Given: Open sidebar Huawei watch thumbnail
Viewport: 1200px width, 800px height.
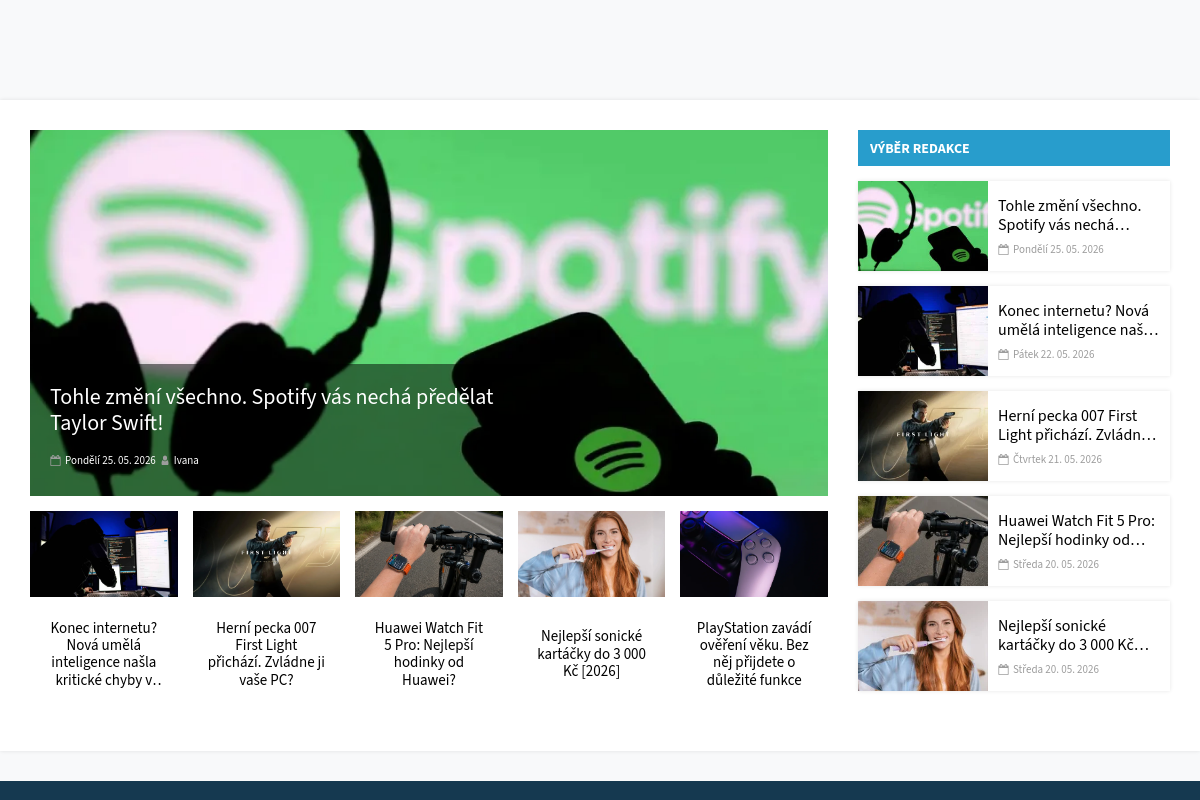Looking at the screenshot, I should point(923,541).
